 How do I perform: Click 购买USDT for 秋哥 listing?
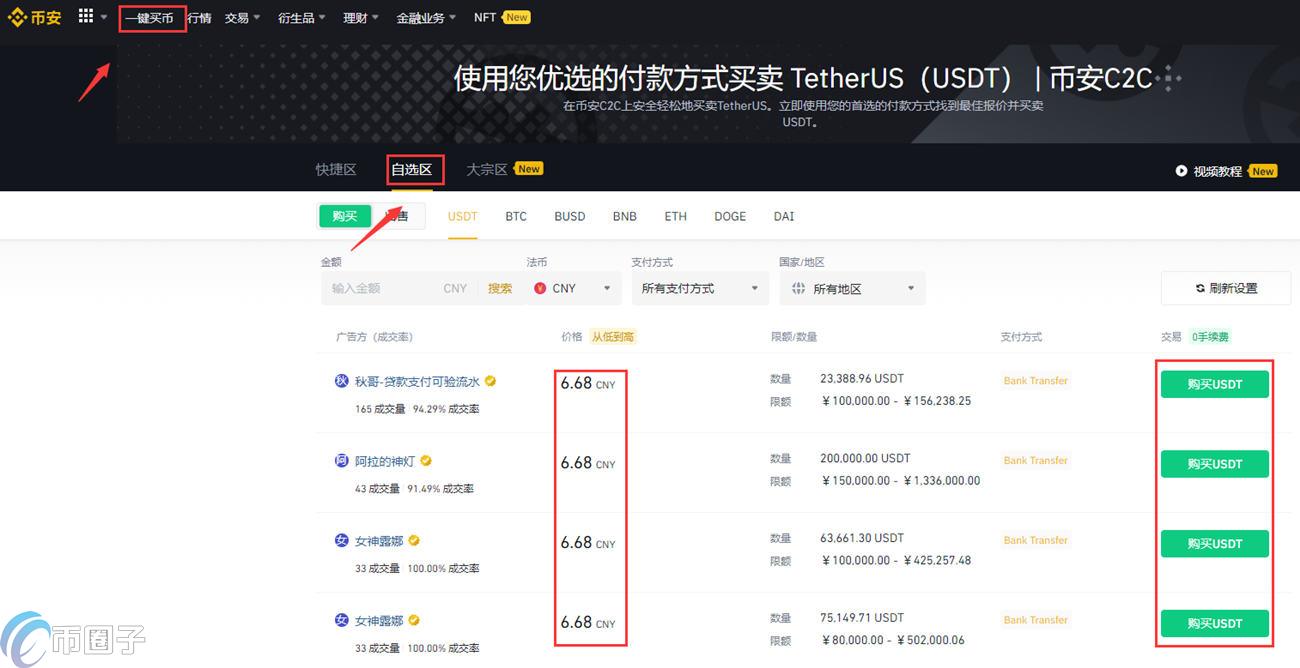click(1214, 384)
